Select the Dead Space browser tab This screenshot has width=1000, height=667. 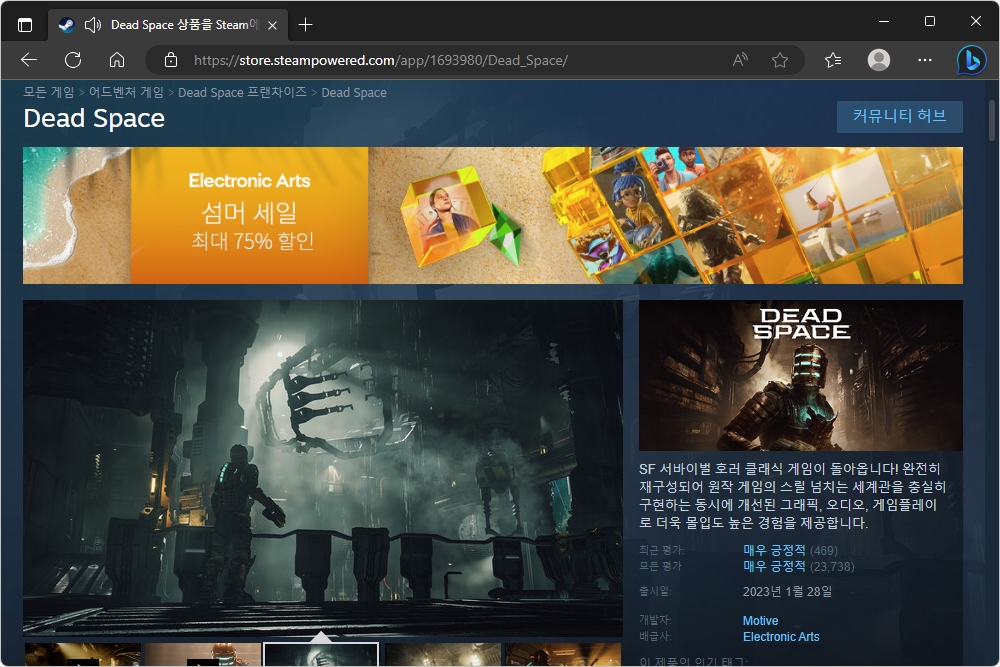tap(169, 26)
